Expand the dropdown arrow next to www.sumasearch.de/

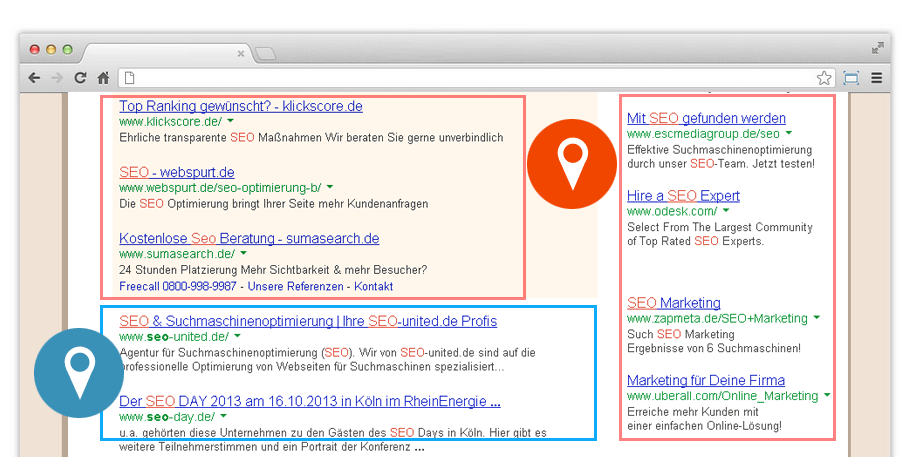point(243,253)
